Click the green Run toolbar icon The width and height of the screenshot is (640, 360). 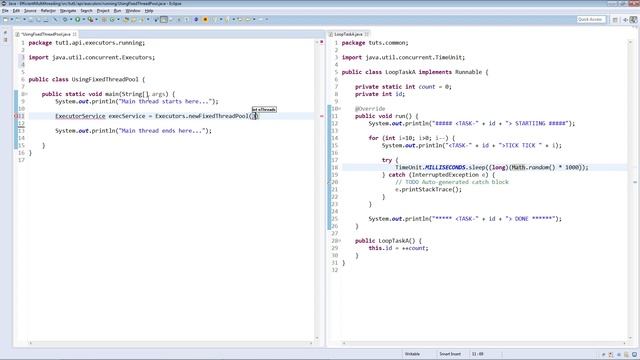[x=77, y=19]
